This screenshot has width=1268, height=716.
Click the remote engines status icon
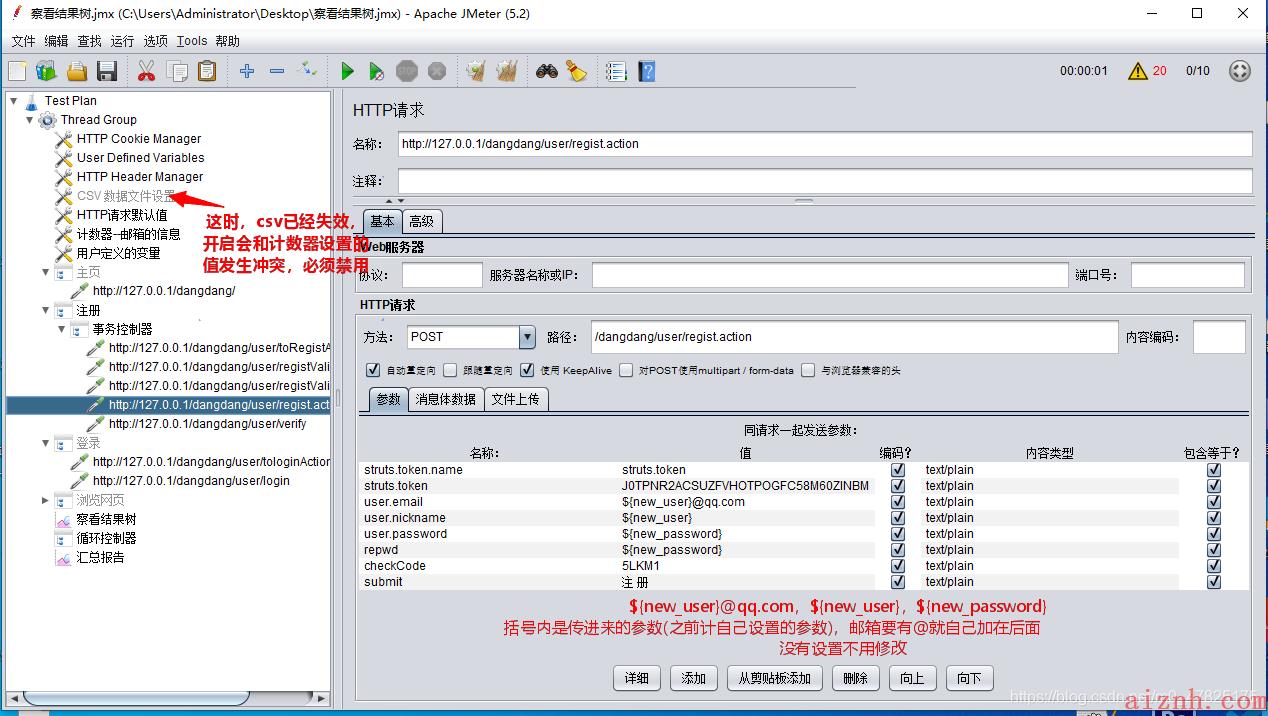coord(1239,71)
